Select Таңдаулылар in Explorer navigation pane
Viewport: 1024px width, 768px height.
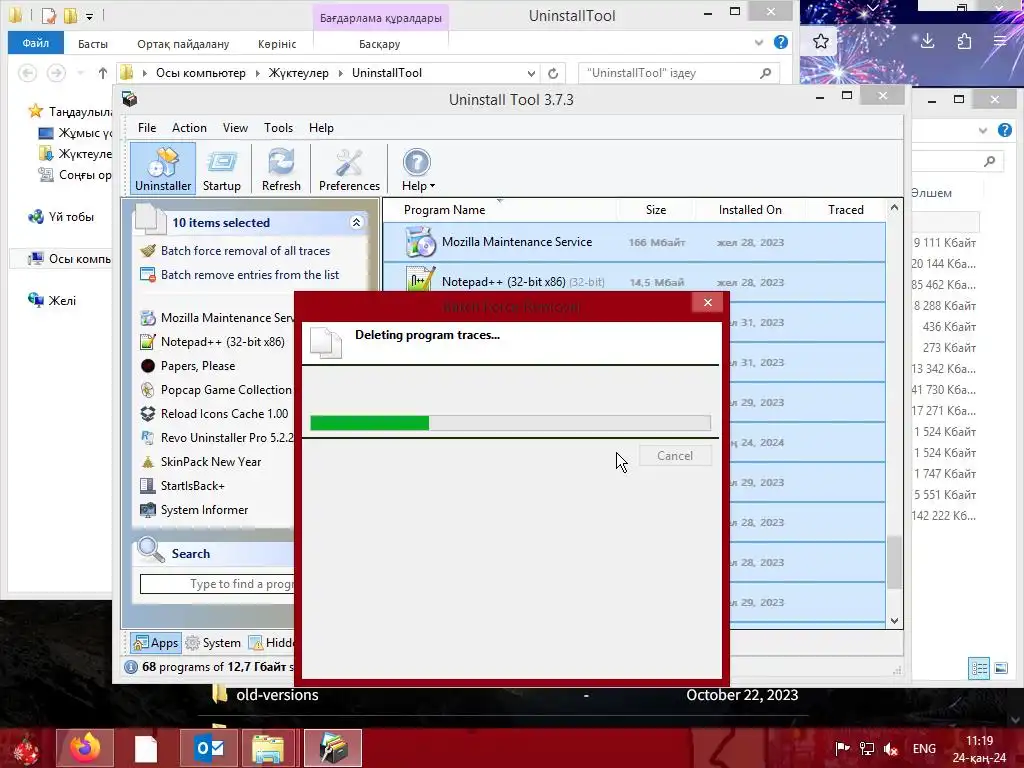[x=70, y=112]
